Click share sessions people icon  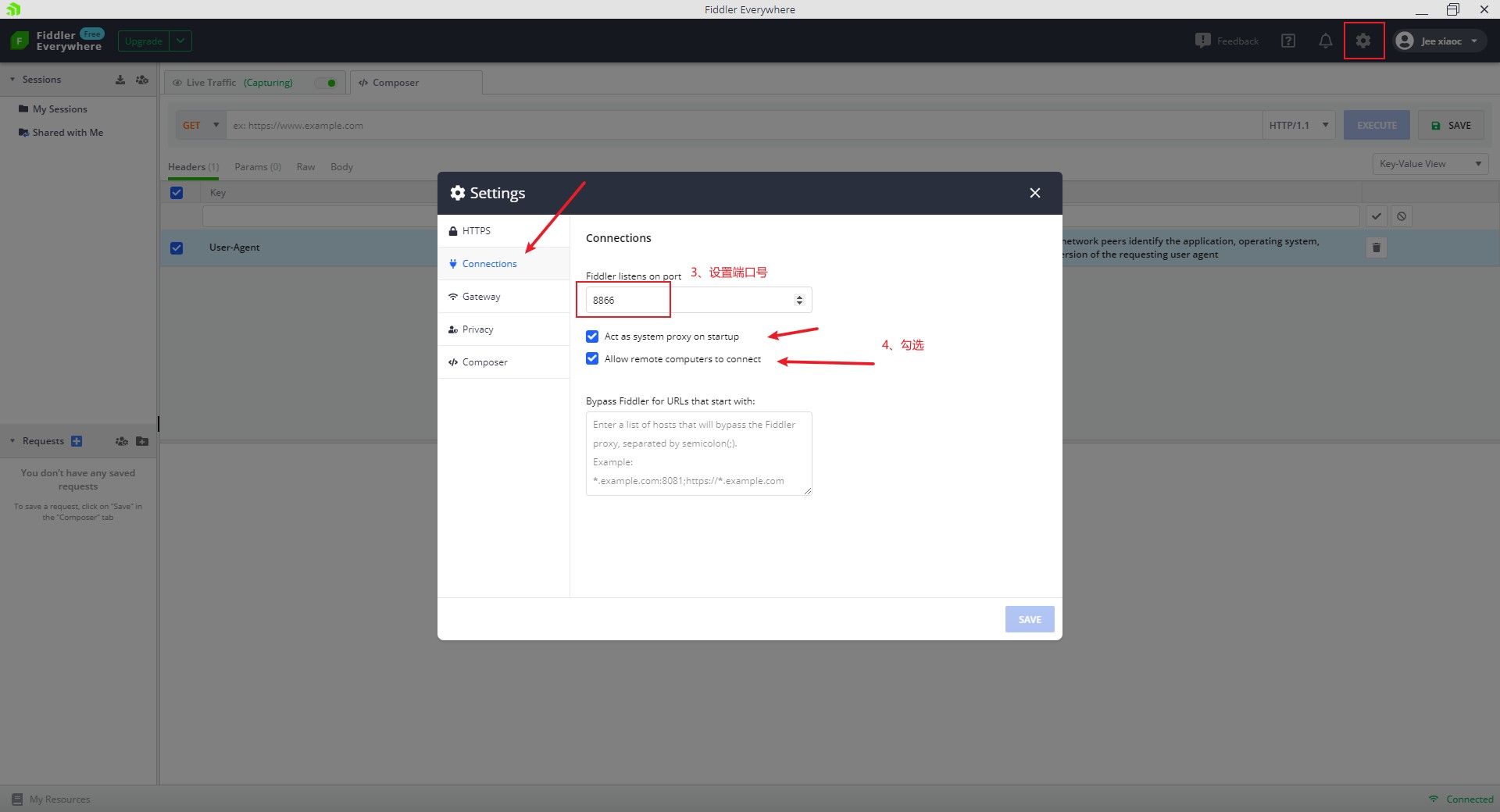coord(142,80)
